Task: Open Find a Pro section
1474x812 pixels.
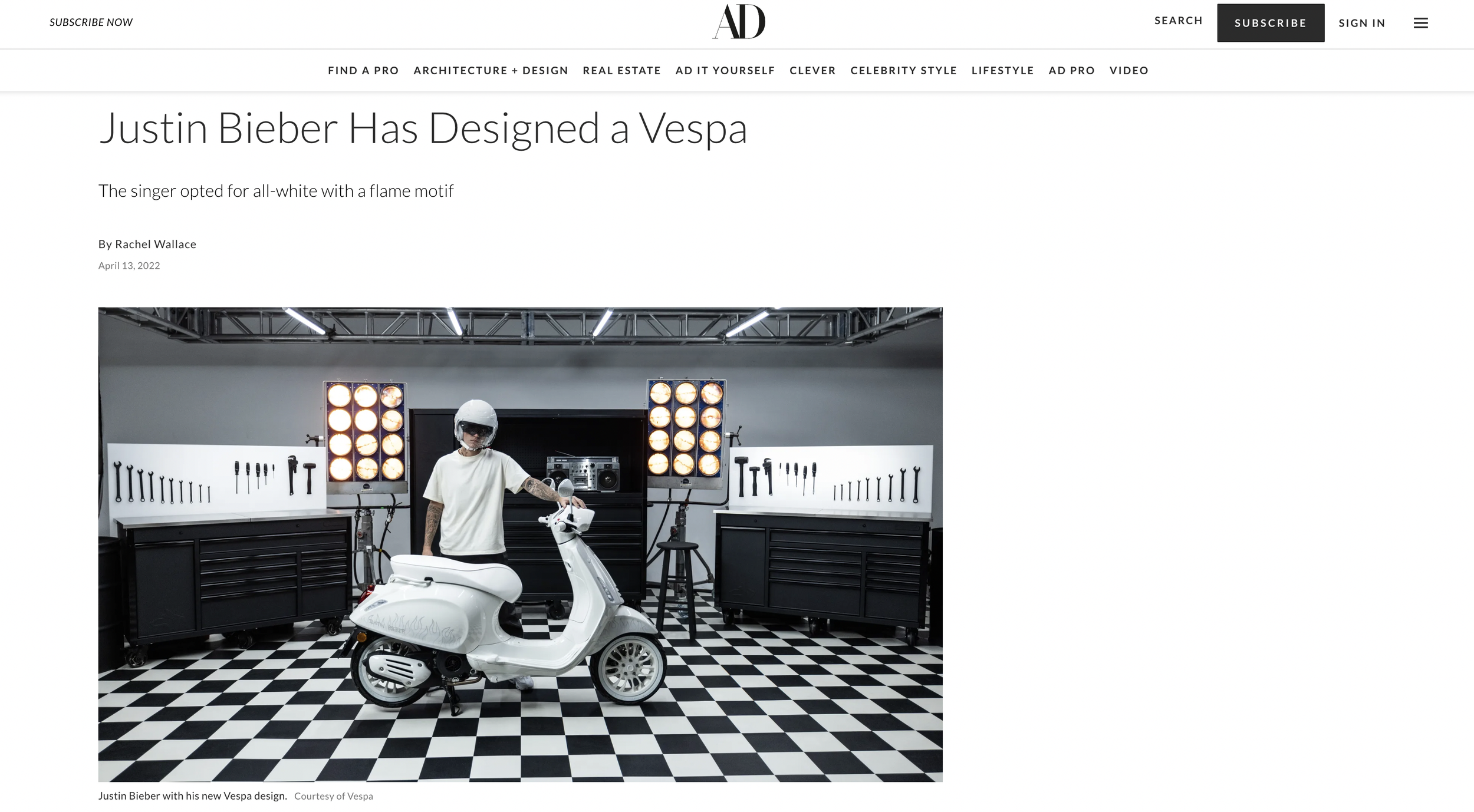Action: [x=363, y=71]
